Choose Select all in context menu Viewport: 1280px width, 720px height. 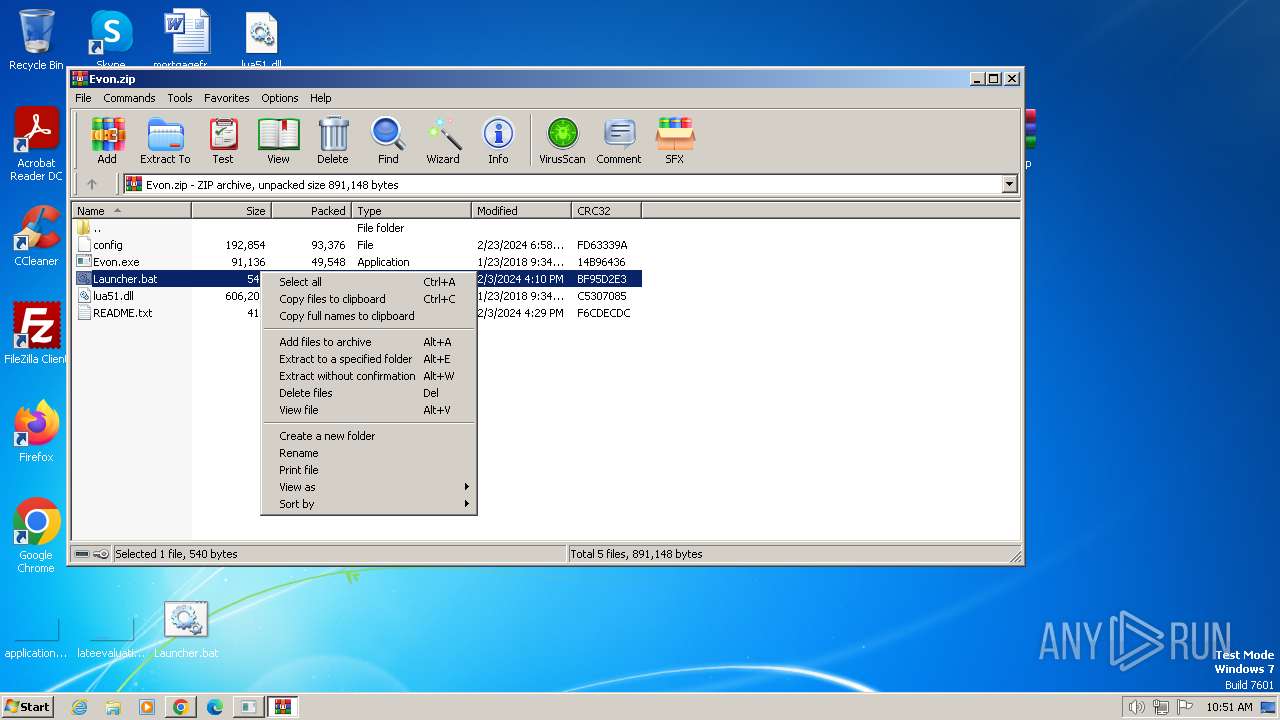[x=368, y=282]
